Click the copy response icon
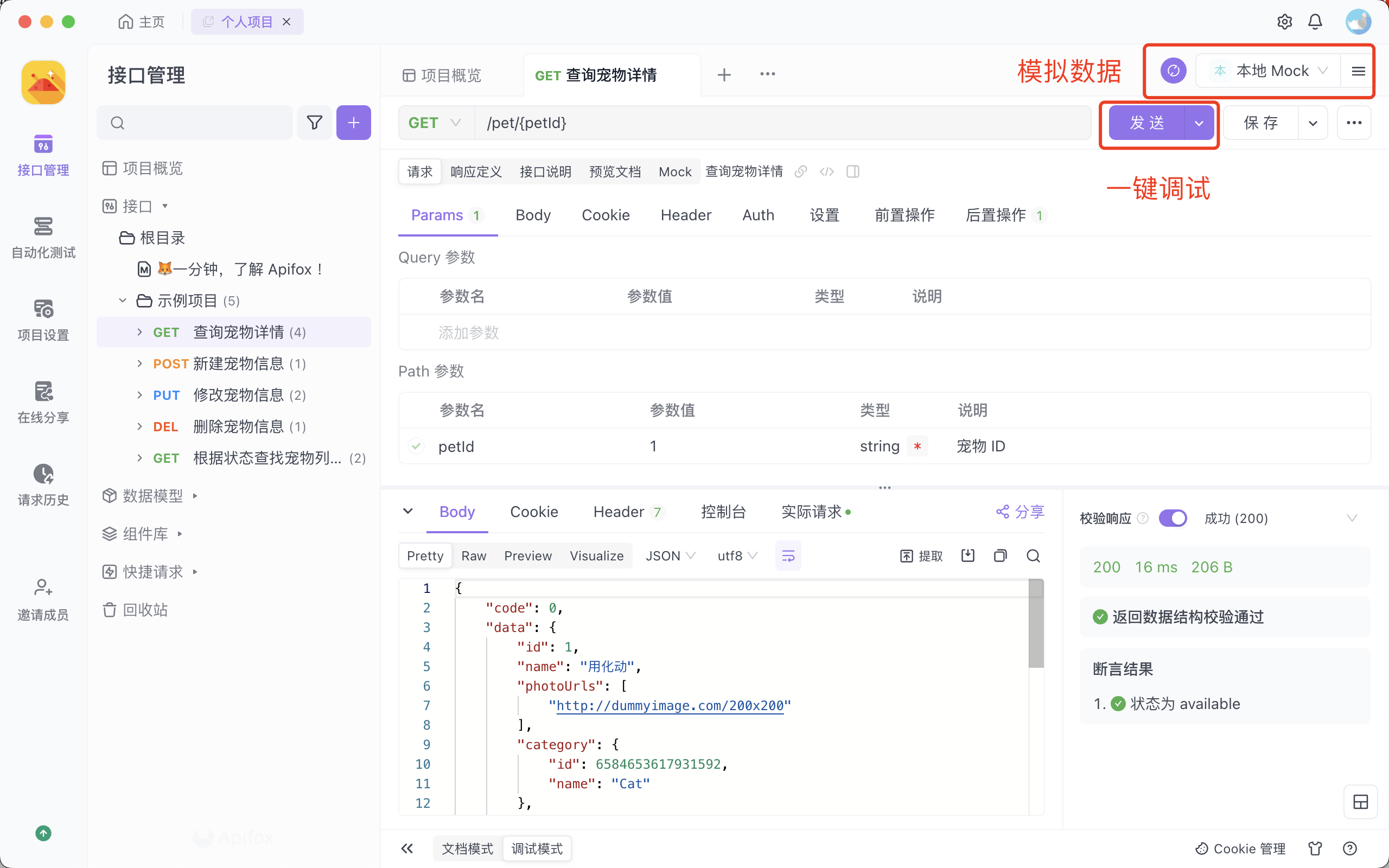Image resolution: width=1389 pixels, height=868 pixels. [x=1001, y=555]
